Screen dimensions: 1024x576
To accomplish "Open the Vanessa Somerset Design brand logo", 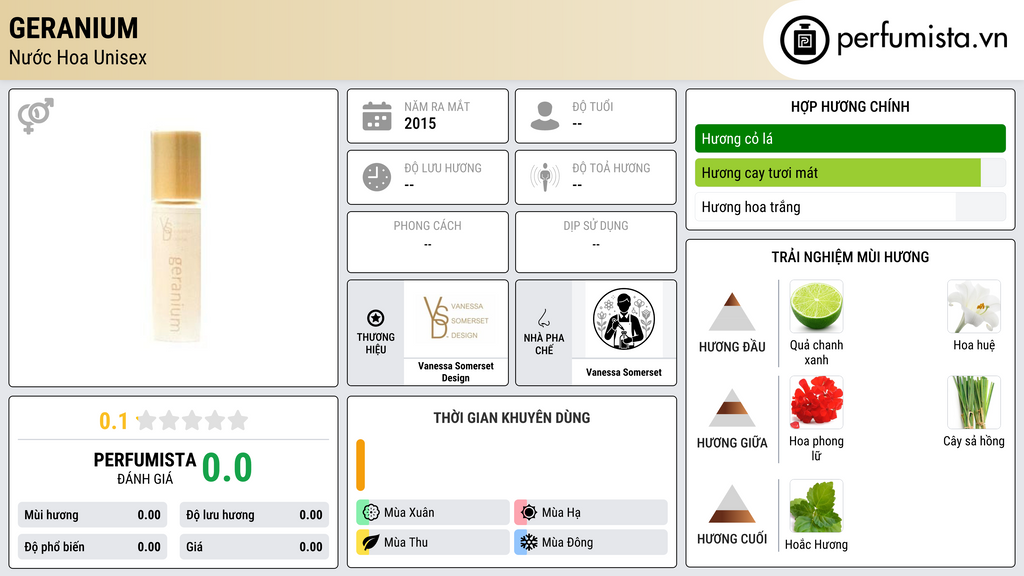I will coord(456,319).
